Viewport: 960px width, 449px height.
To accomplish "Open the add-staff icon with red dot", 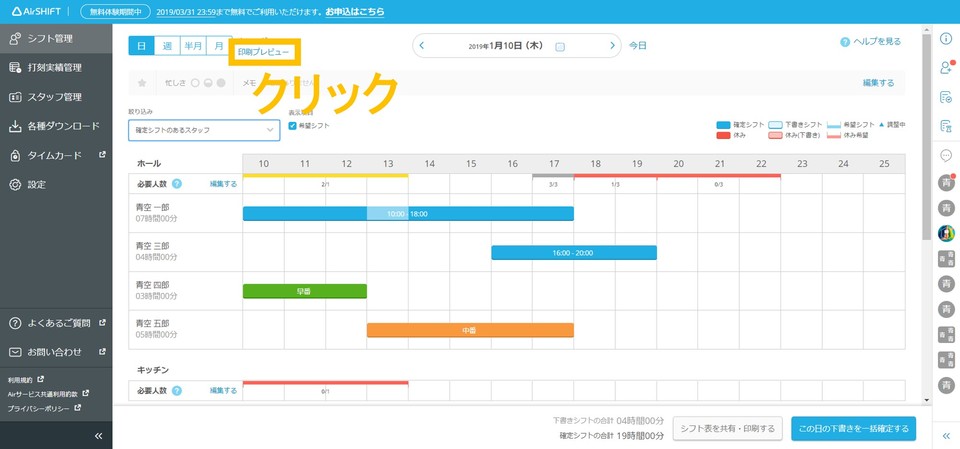I will coord(947,67).
